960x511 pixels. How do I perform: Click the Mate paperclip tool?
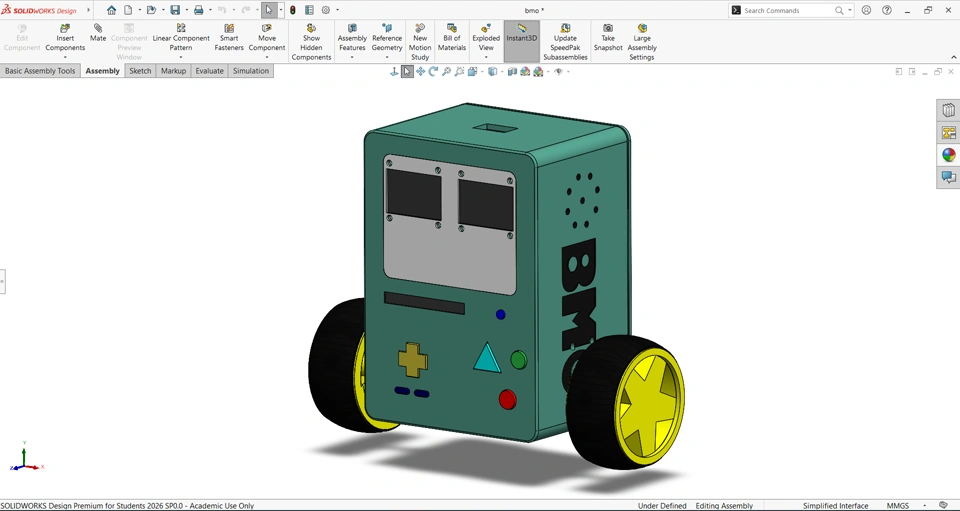[x=98, y=33]
